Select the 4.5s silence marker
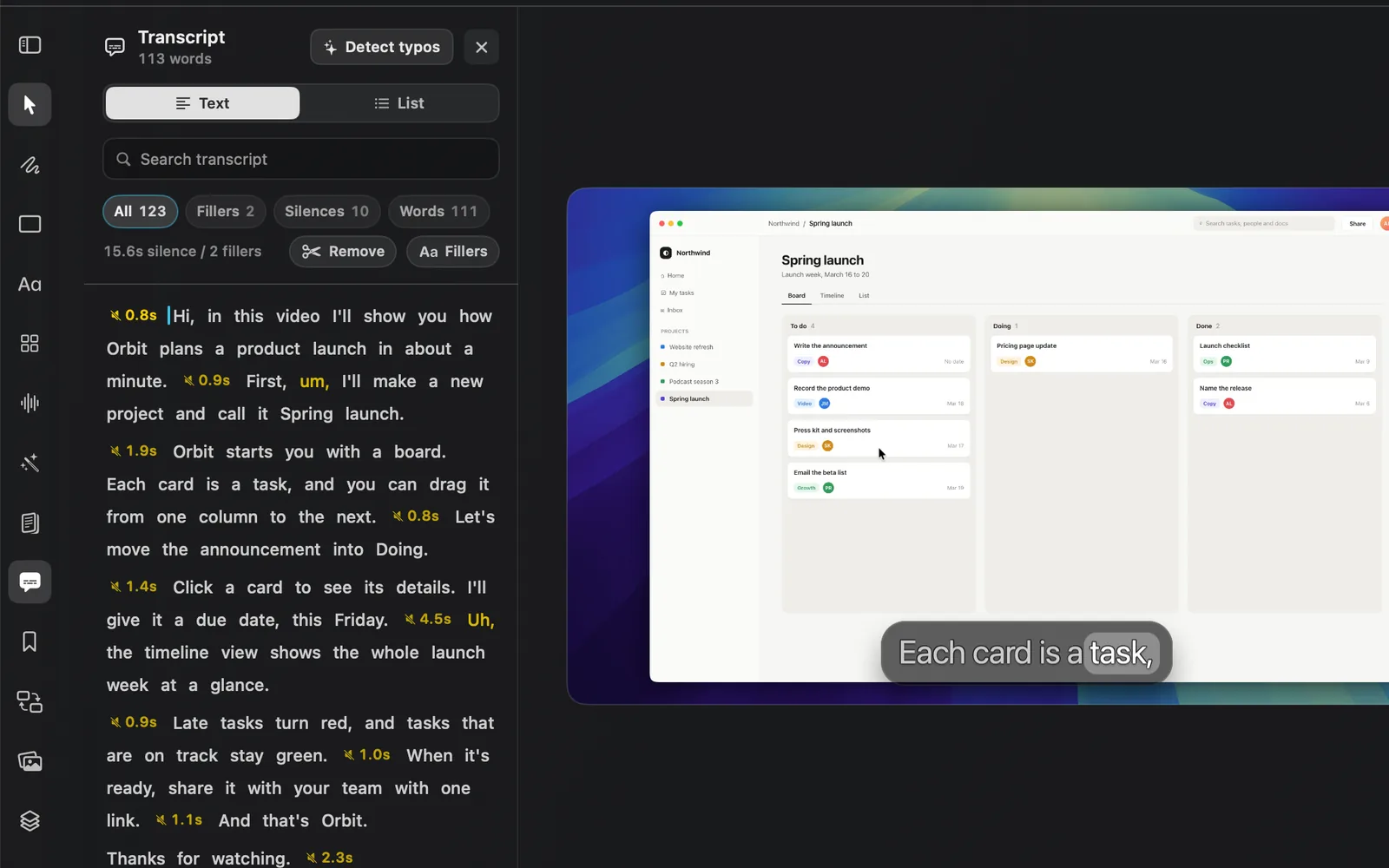This screenshot has height=868, width=1389. [x=428, y=619]
